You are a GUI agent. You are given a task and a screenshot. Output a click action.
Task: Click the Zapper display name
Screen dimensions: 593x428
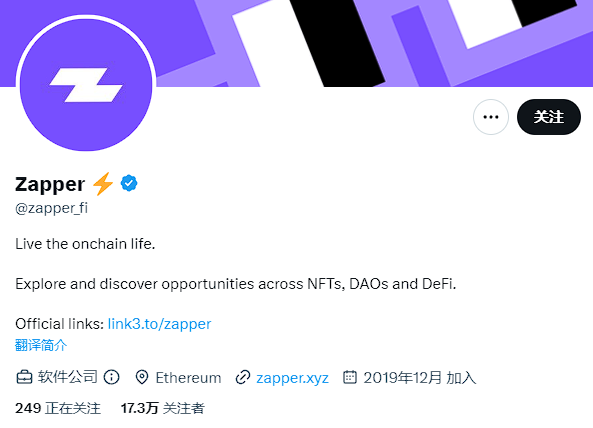pyautogui.click(x=50, y=185)
